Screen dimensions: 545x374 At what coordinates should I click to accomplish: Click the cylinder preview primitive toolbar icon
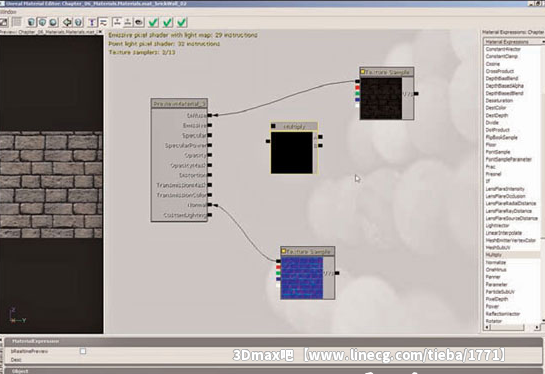[x=31, y=22]
